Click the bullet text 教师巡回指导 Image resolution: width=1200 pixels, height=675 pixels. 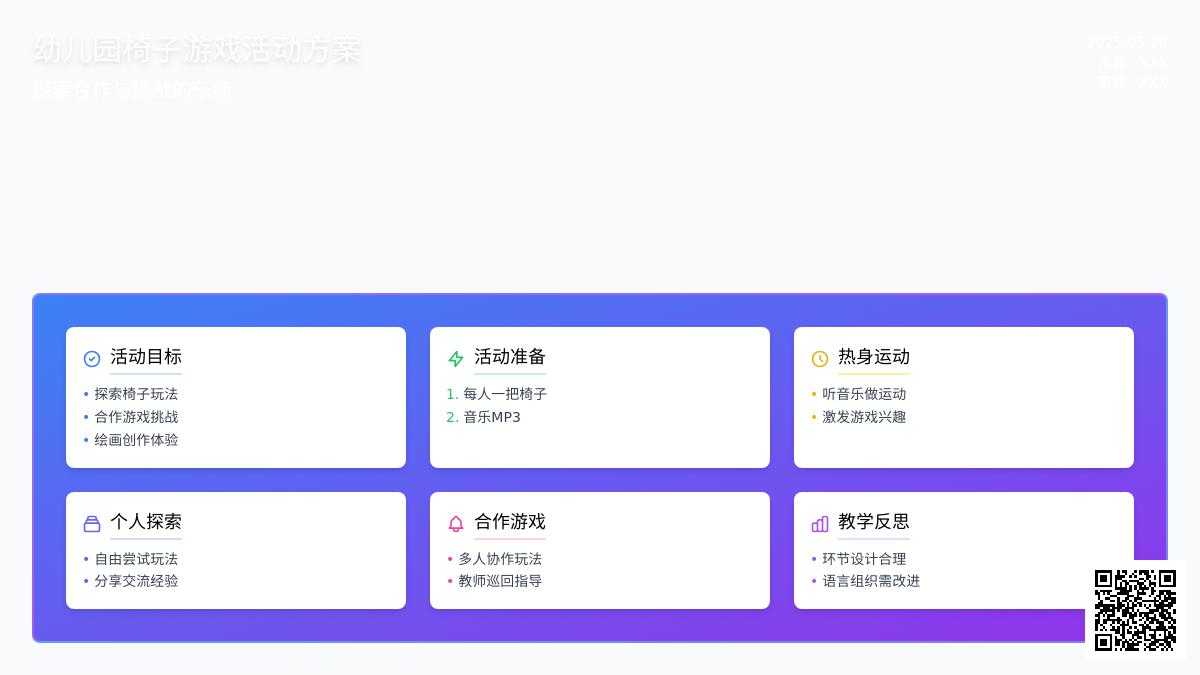click(x=500, y=581)
